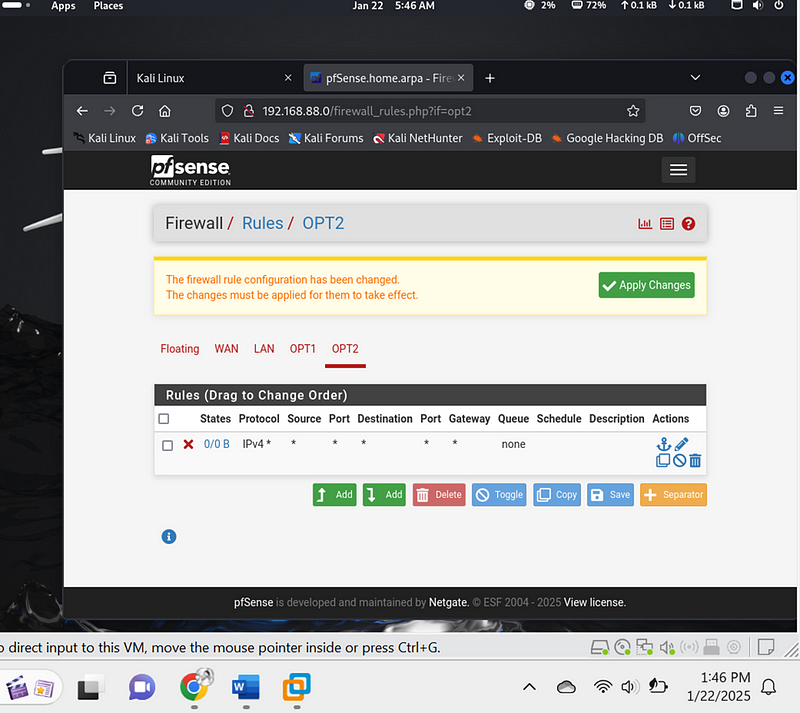Click the blue Save button
The height and width of the screenshot is (713, 800).
pyautogui.click(x=610, y=495)
